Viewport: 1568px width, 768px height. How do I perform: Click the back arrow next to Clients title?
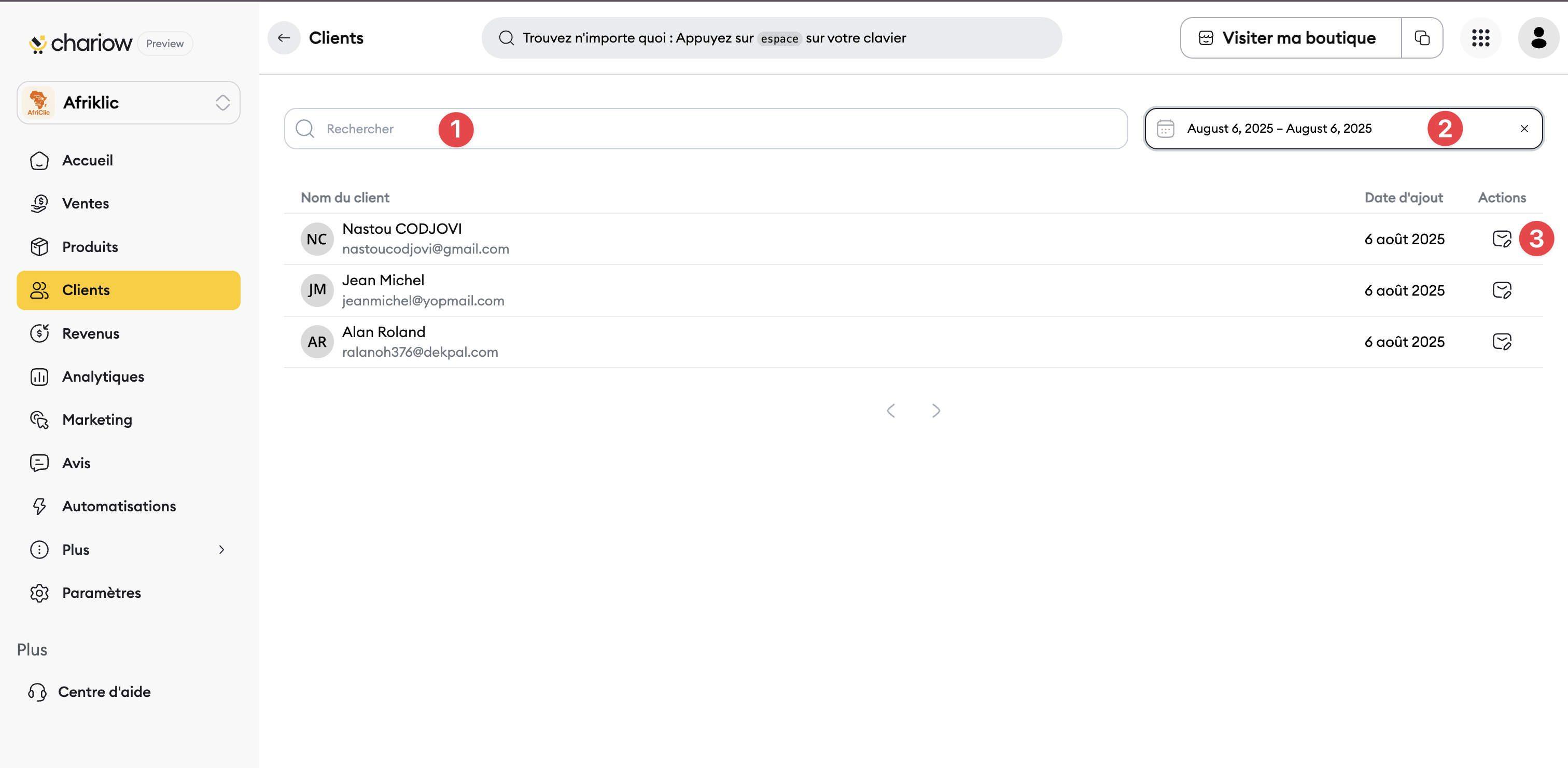click(x=284, y=38)
